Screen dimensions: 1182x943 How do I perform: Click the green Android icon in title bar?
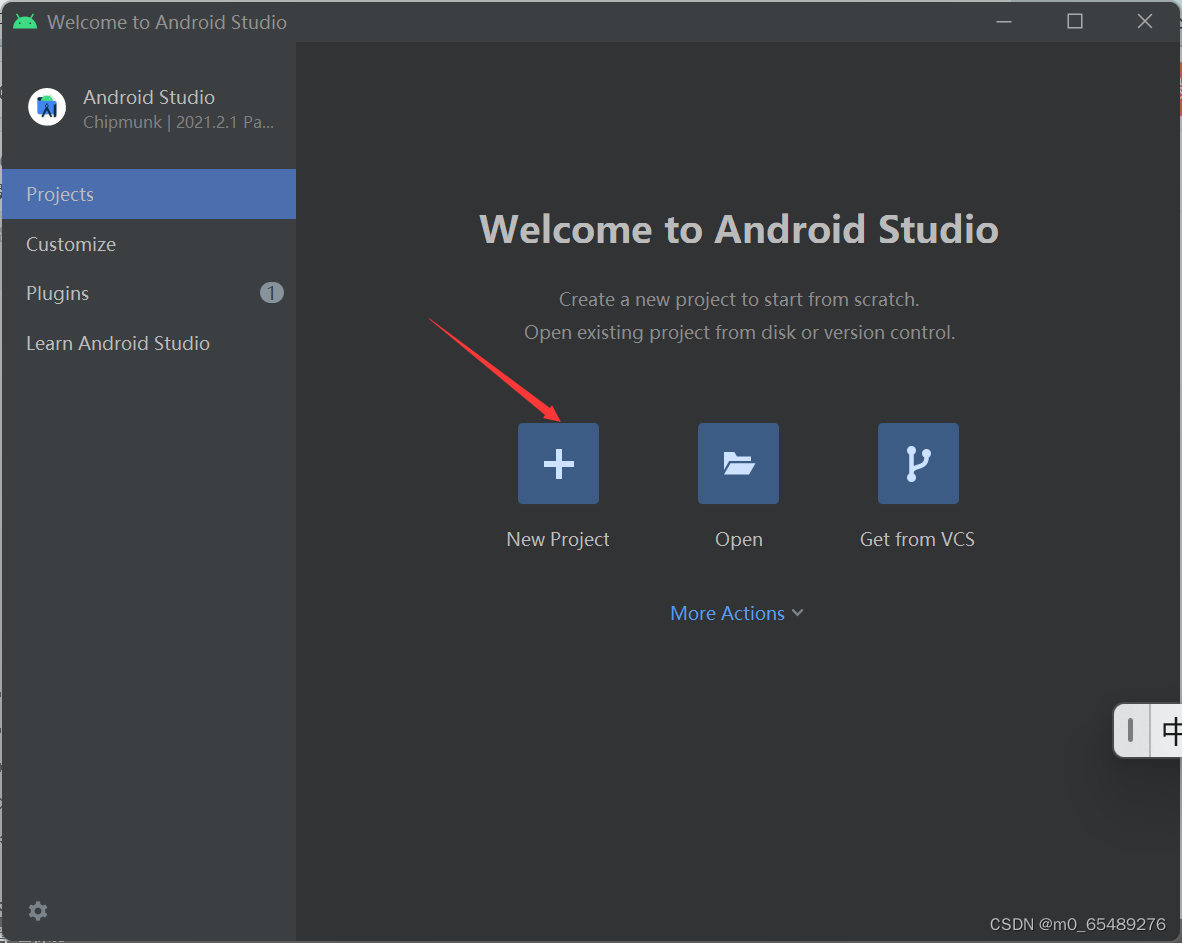[x=25, y=22]
